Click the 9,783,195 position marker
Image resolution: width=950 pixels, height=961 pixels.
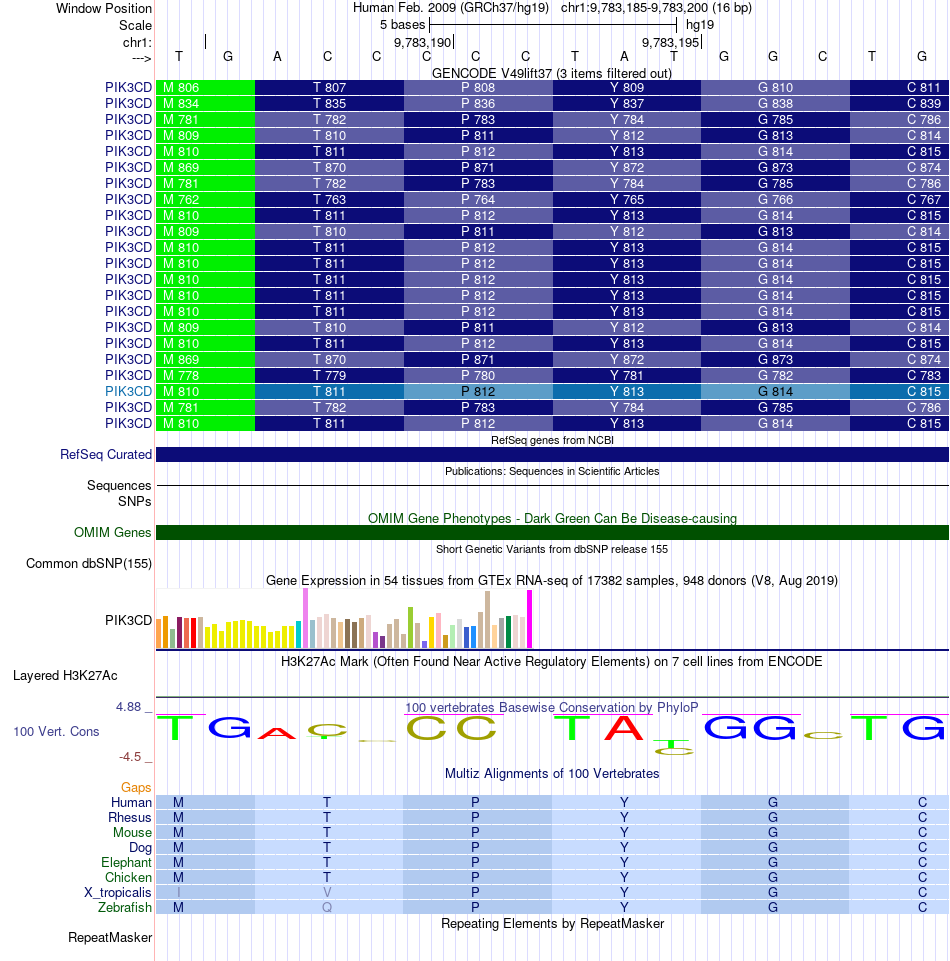671,42
